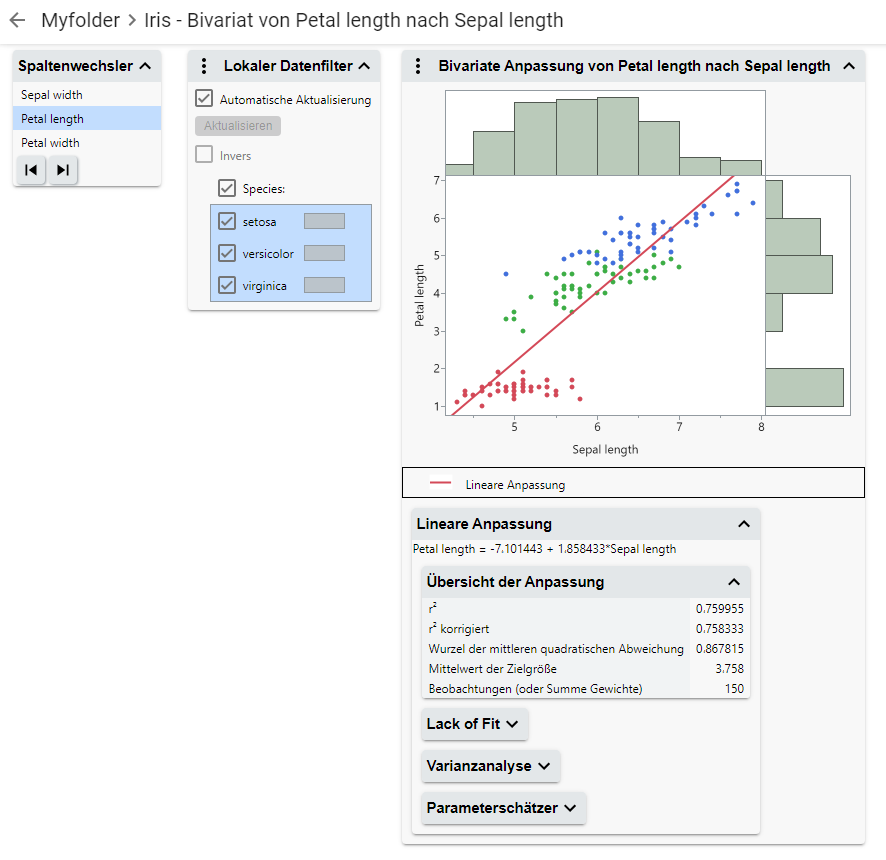Jump to first column in Spaltenwechsler
The image size is (886, 860).
[x=31, y=170]
